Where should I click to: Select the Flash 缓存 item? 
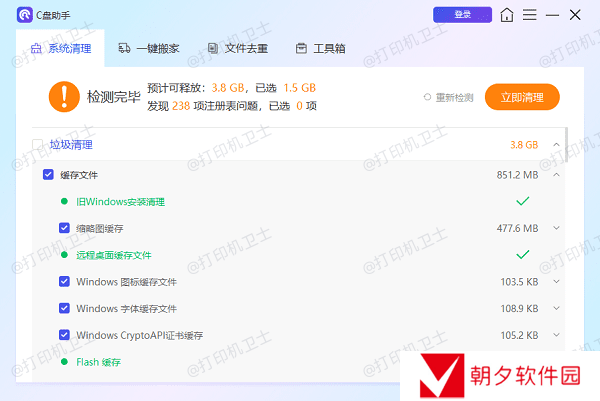98,362
